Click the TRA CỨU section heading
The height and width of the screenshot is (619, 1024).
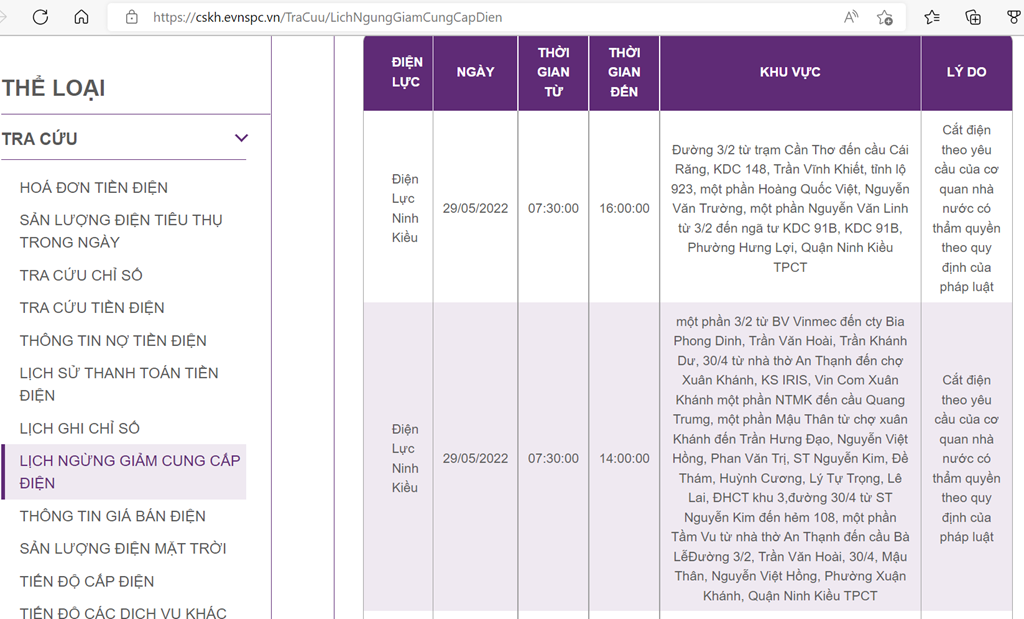(x=39, y=139)
